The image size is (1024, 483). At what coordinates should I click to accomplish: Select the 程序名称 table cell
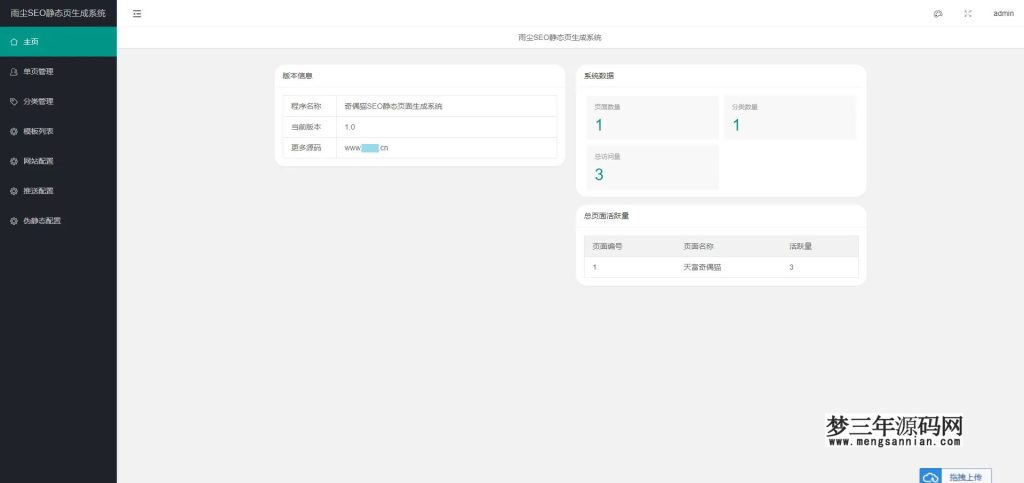pos(310,106)
